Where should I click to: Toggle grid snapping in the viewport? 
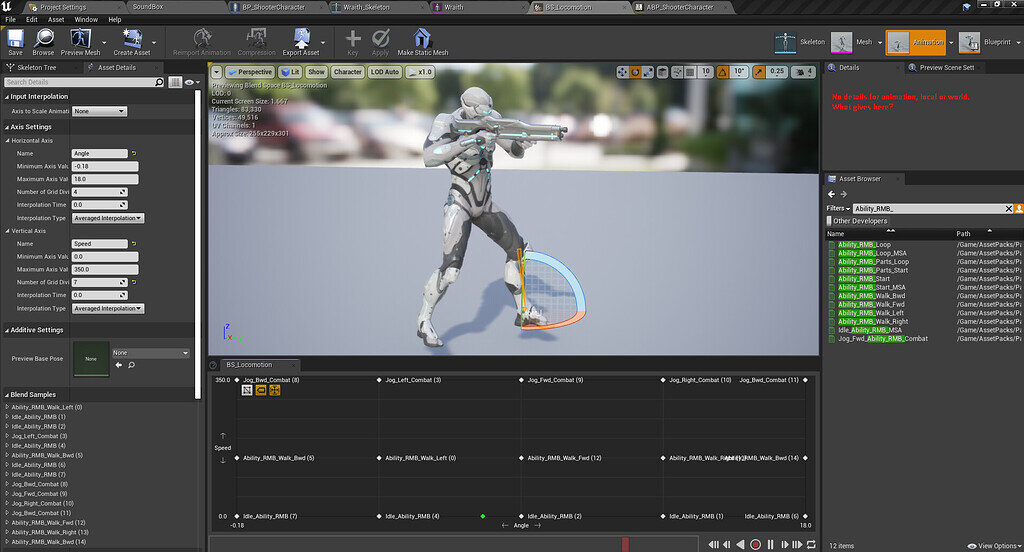[690, 72]
